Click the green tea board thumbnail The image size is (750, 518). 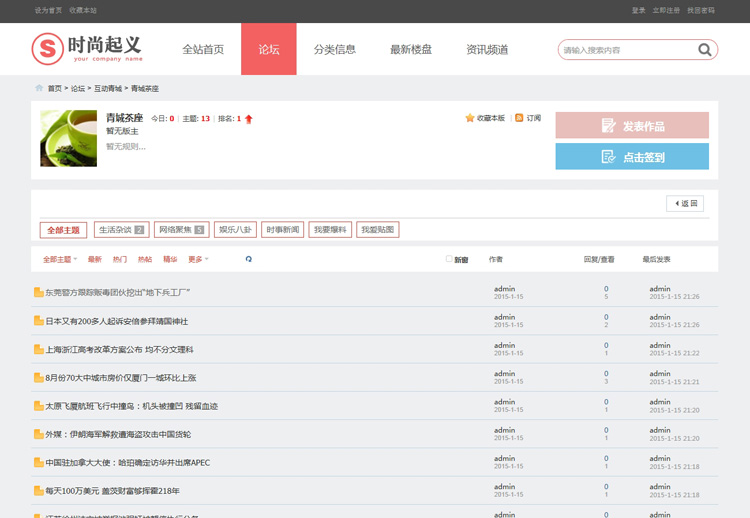(68, 138)
